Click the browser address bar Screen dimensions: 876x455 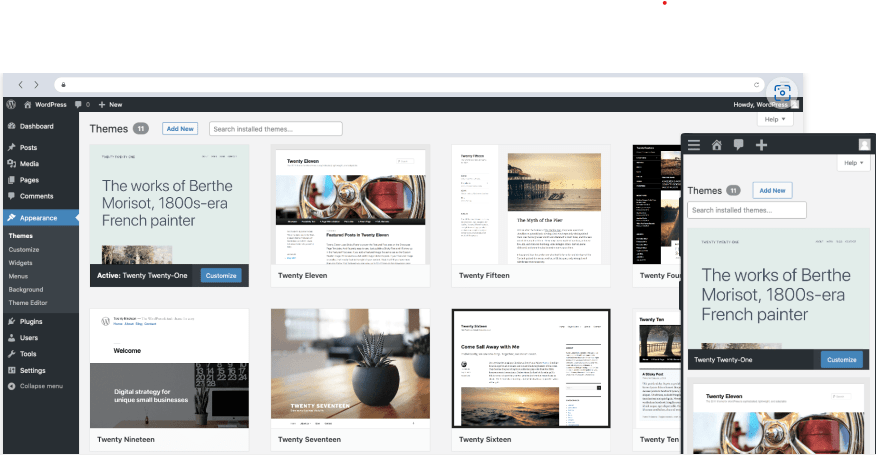(x=410, y=85)
